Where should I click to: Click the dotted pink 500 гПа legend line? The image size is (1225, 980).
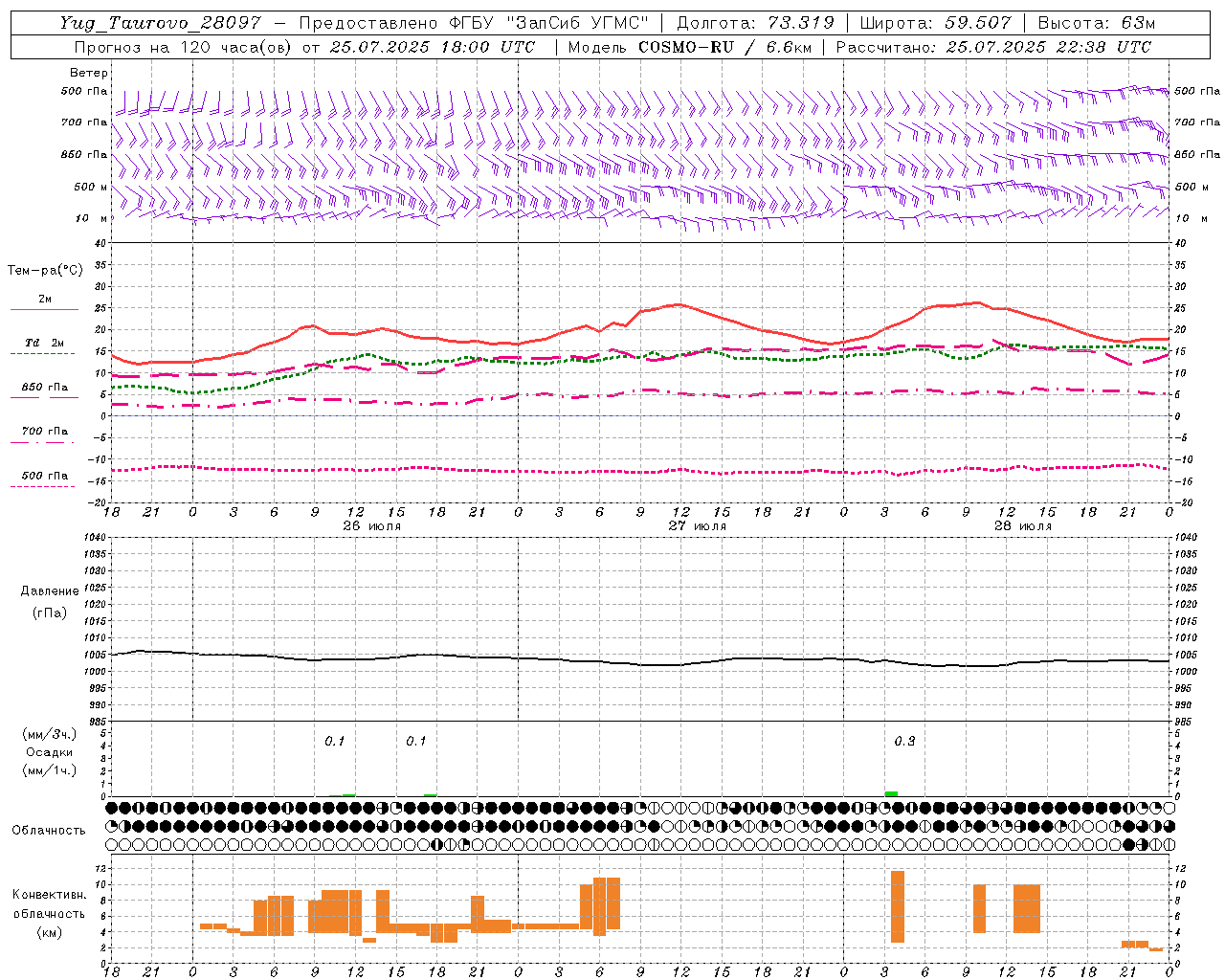click(43, 486)
